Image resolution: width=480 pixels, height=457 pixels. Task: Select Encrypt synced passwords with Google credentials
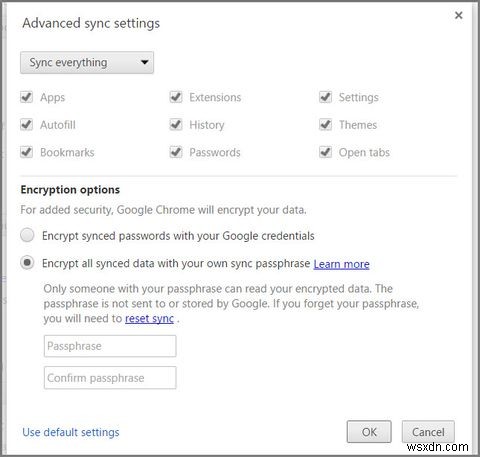tap(27, 235)
